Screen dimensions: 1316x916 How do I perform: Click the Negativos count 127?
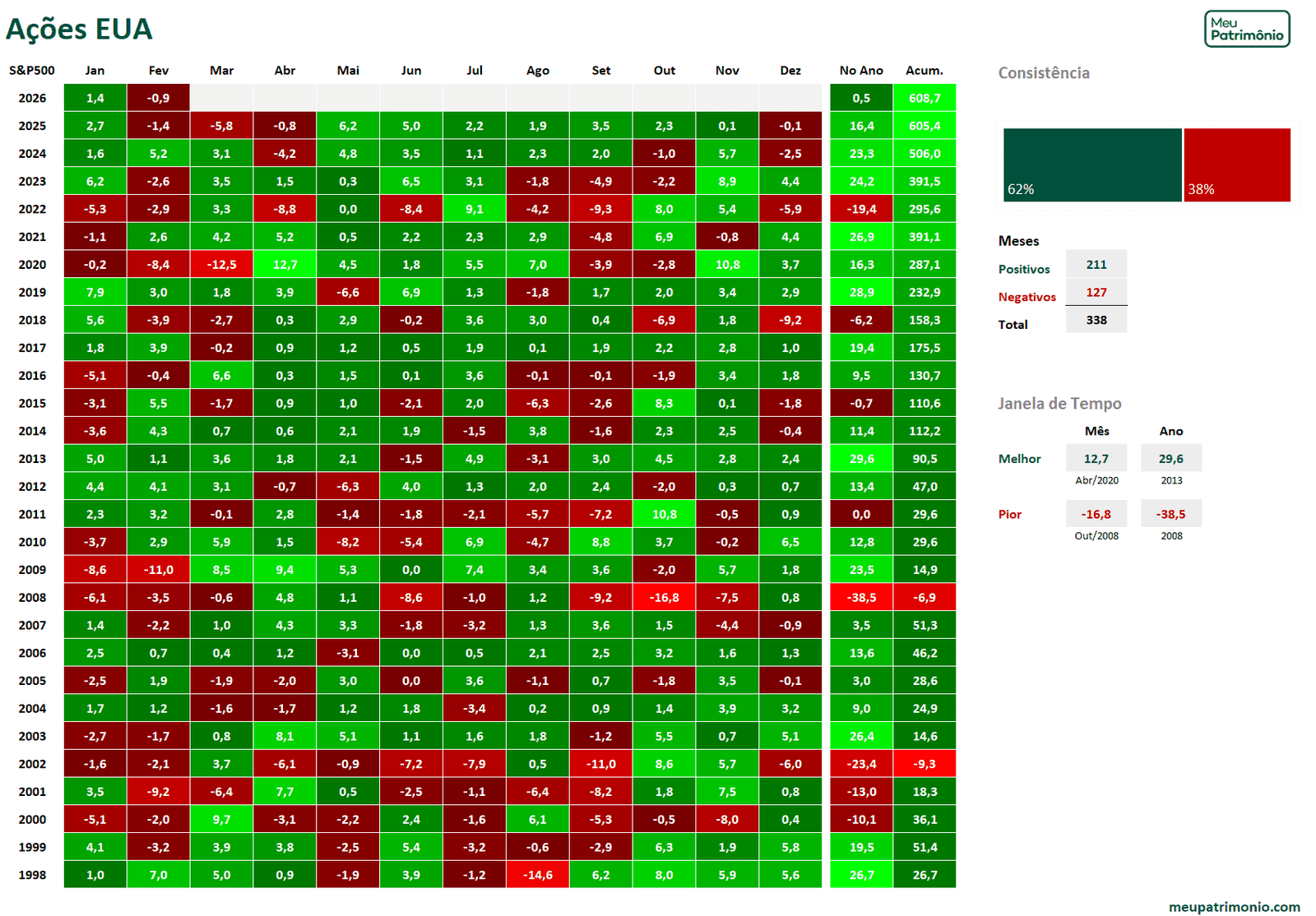[1097, 292]
